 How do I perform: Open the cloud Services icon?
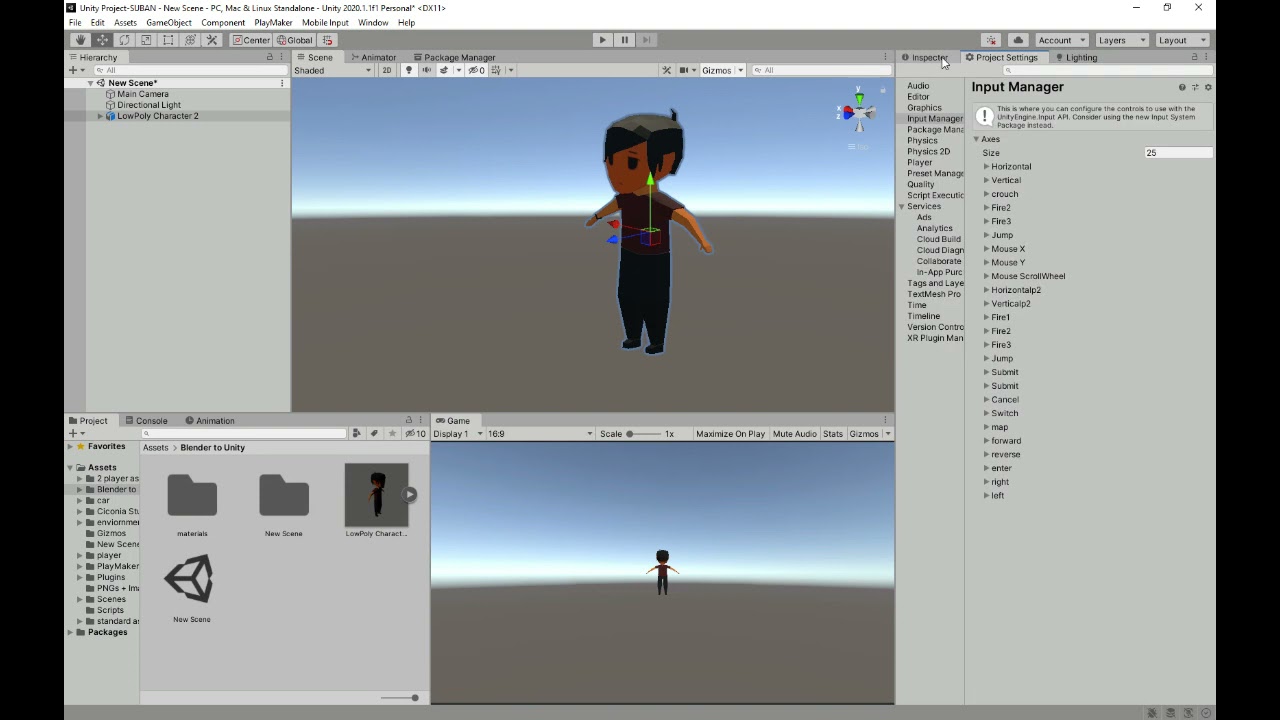click(1018, 40)
